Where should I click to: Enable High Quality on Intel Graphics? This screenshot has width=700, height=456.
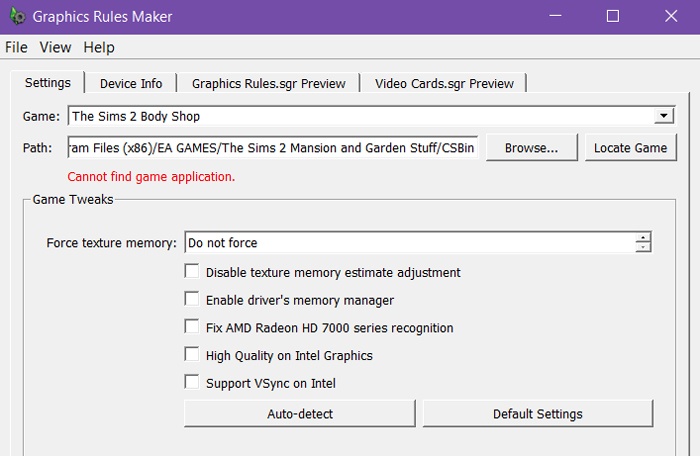(x=192, y=355)
